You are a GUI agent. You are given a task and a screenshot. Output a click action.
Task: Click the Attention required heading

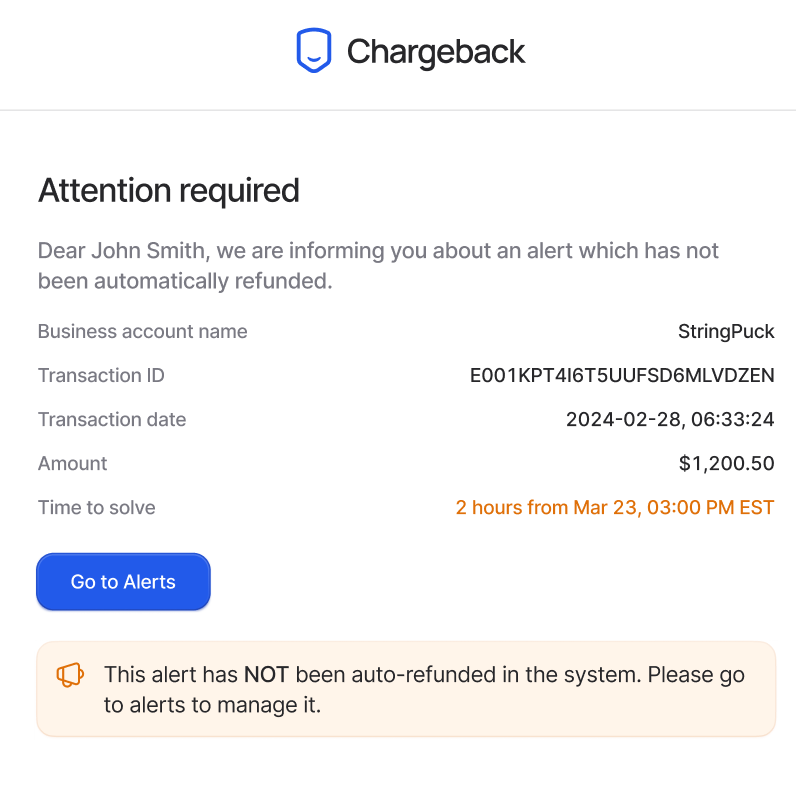coord(169,191)
